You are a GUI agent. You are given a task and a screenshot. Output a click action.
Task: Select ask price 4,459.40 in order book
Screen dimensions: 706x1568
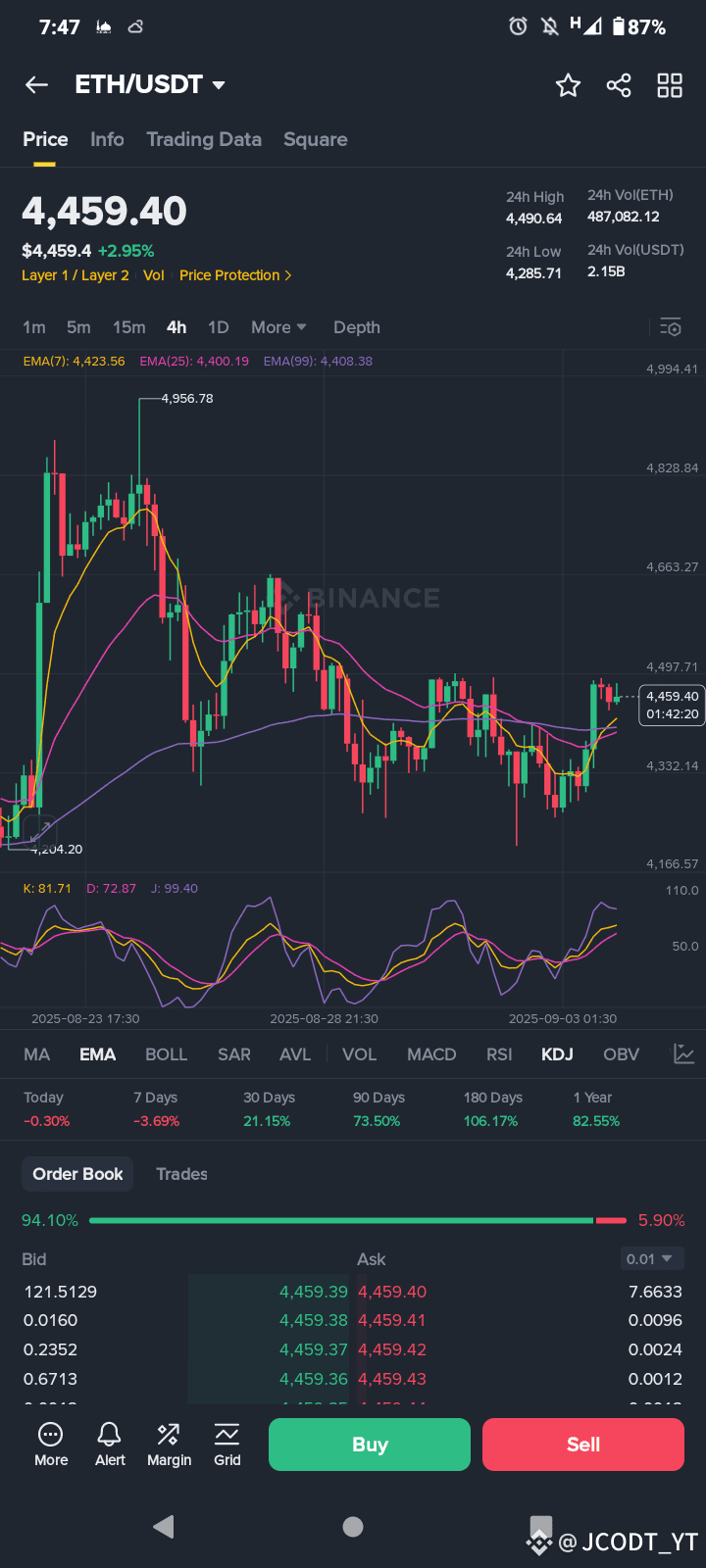pyautogui.click(x=392, y=1292)
